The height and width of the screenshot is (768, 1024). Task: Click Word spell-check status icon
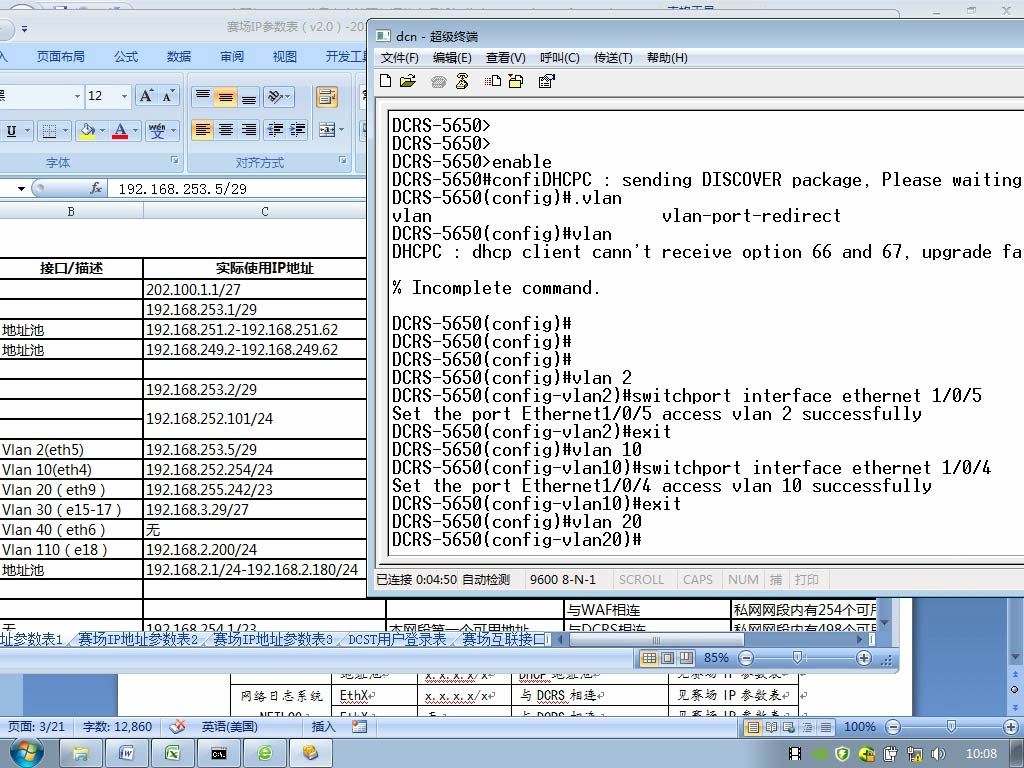pos(176,726)
